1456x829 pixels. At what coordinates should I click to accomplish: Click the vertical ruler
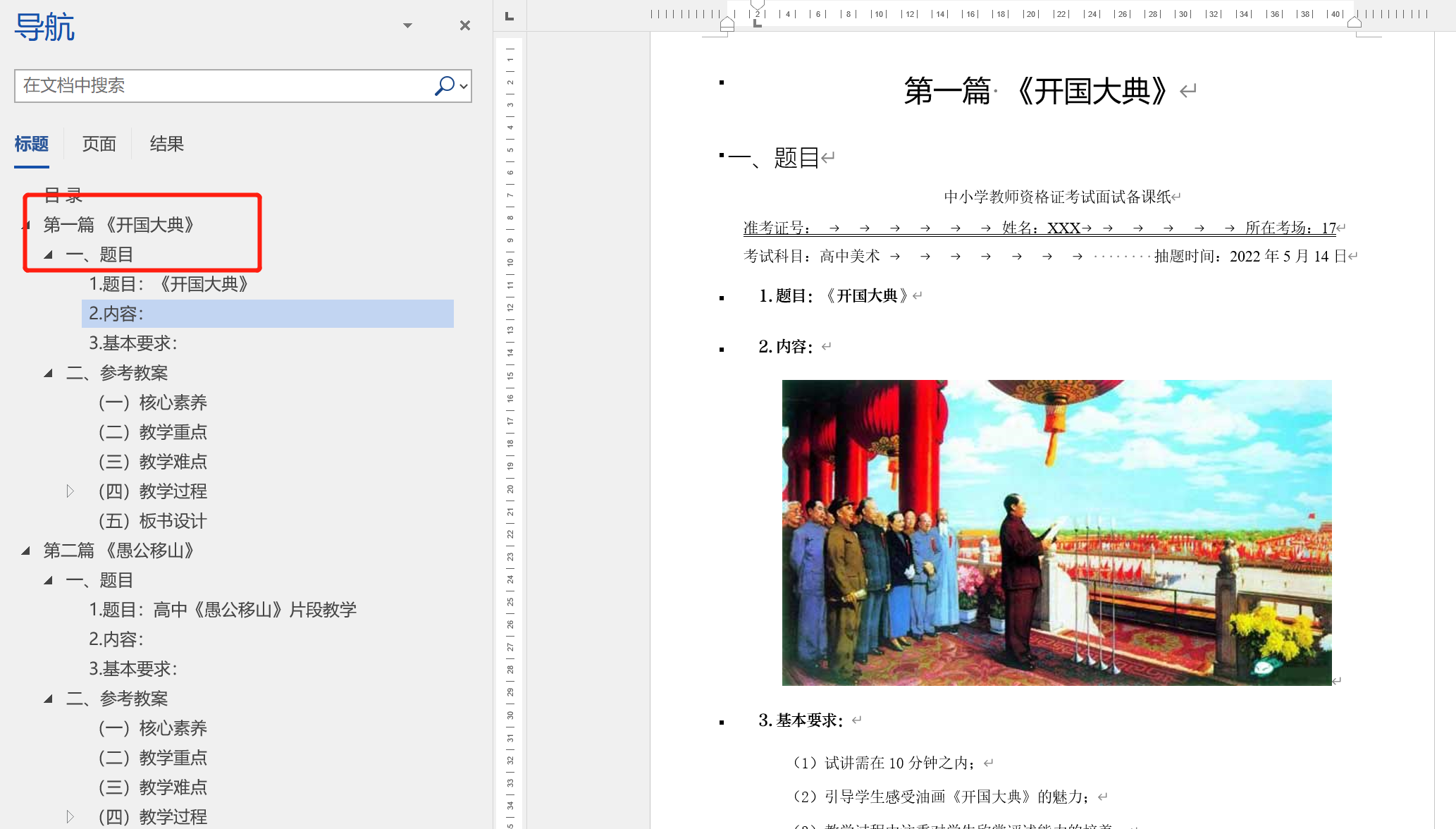[x=510, y=423]
